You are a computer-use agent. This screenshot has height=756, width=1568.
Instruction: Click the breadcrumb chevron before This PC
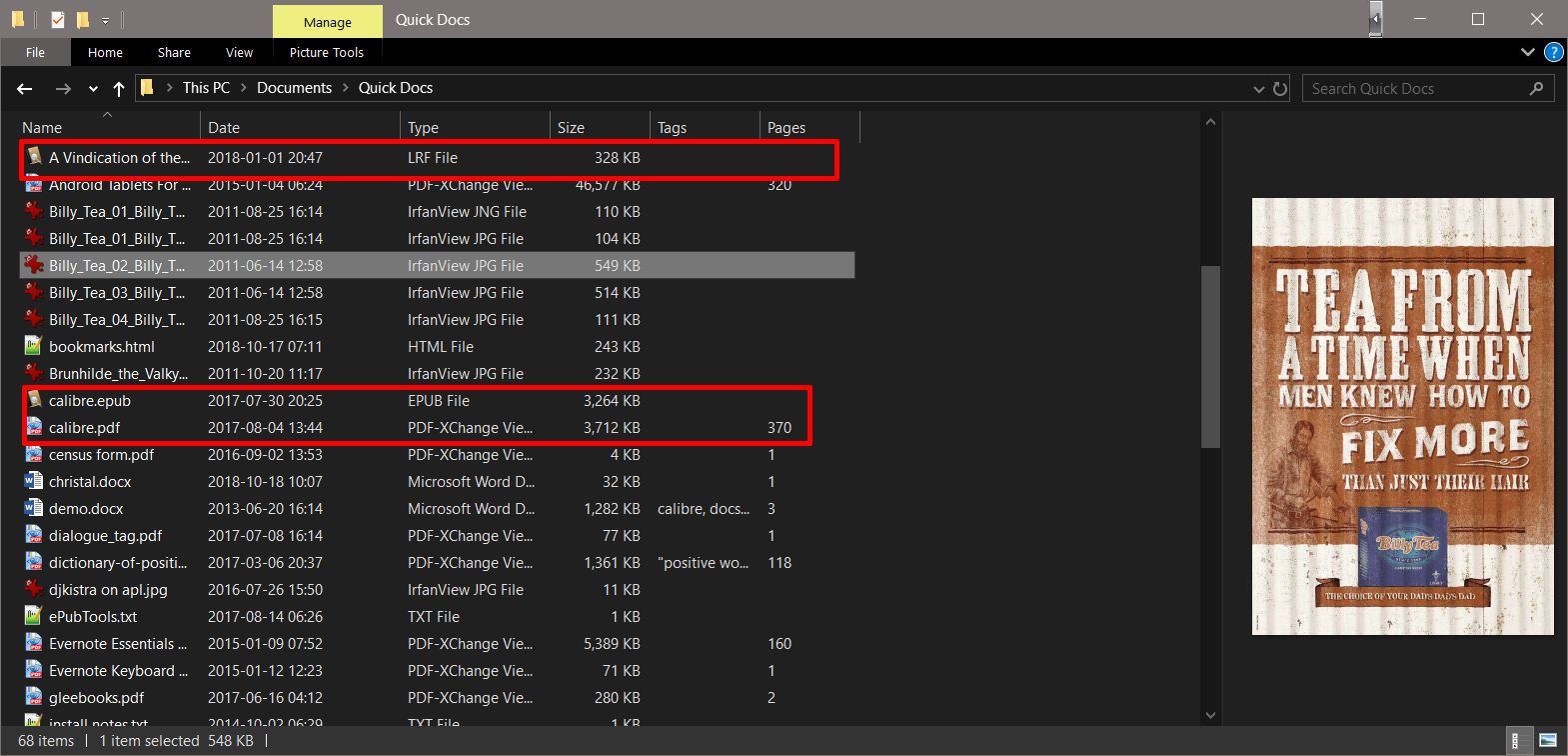169,88
